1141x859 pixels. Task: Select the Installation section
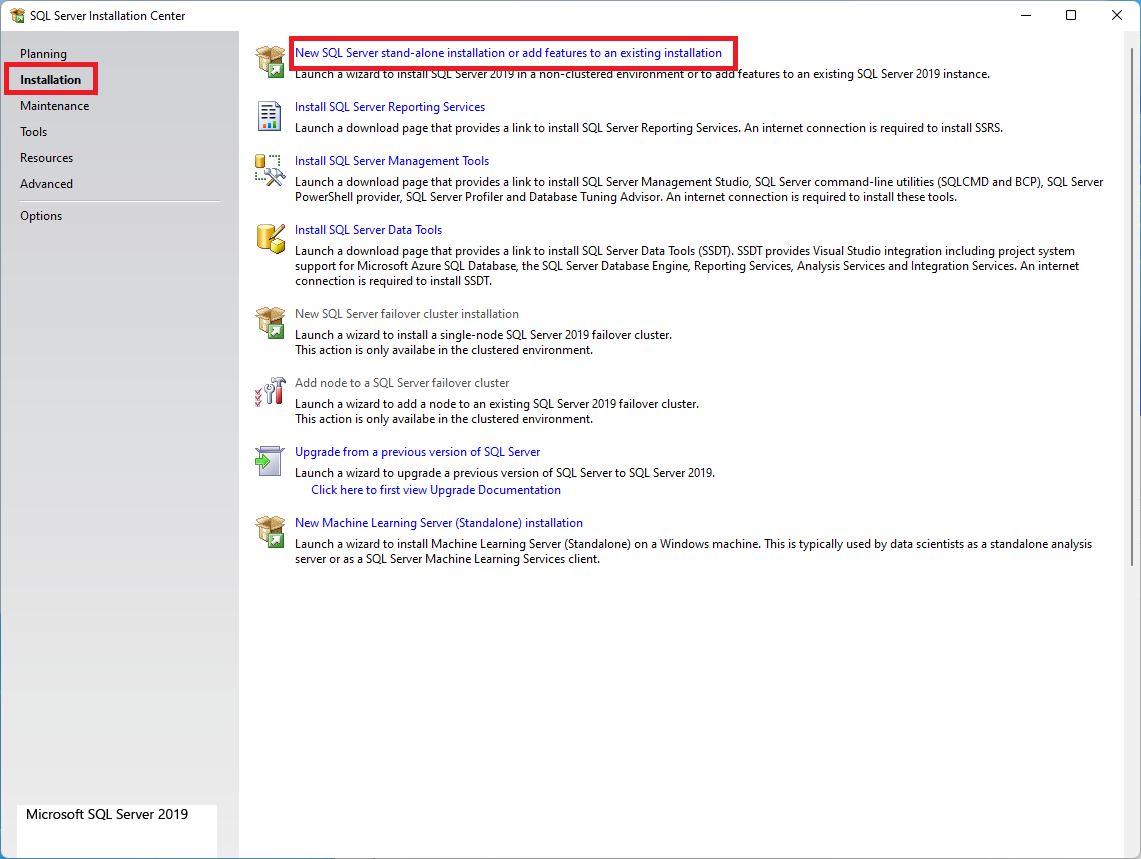pyautogui.click(x=50, y=79)
